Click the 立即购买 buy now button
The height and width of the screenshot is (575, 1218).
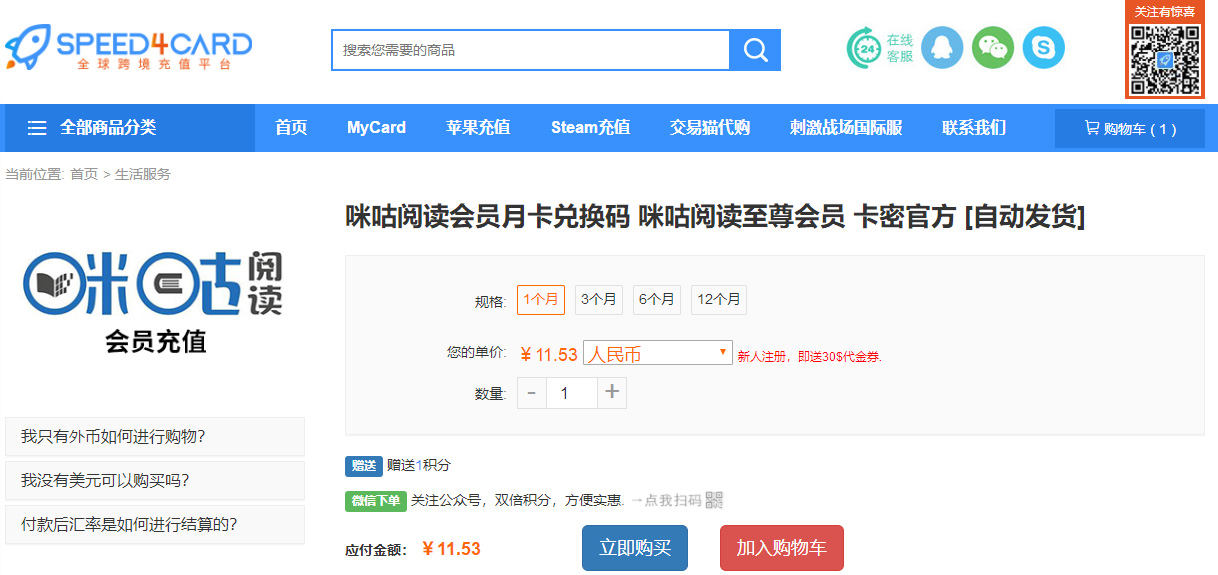click(635, 548)
